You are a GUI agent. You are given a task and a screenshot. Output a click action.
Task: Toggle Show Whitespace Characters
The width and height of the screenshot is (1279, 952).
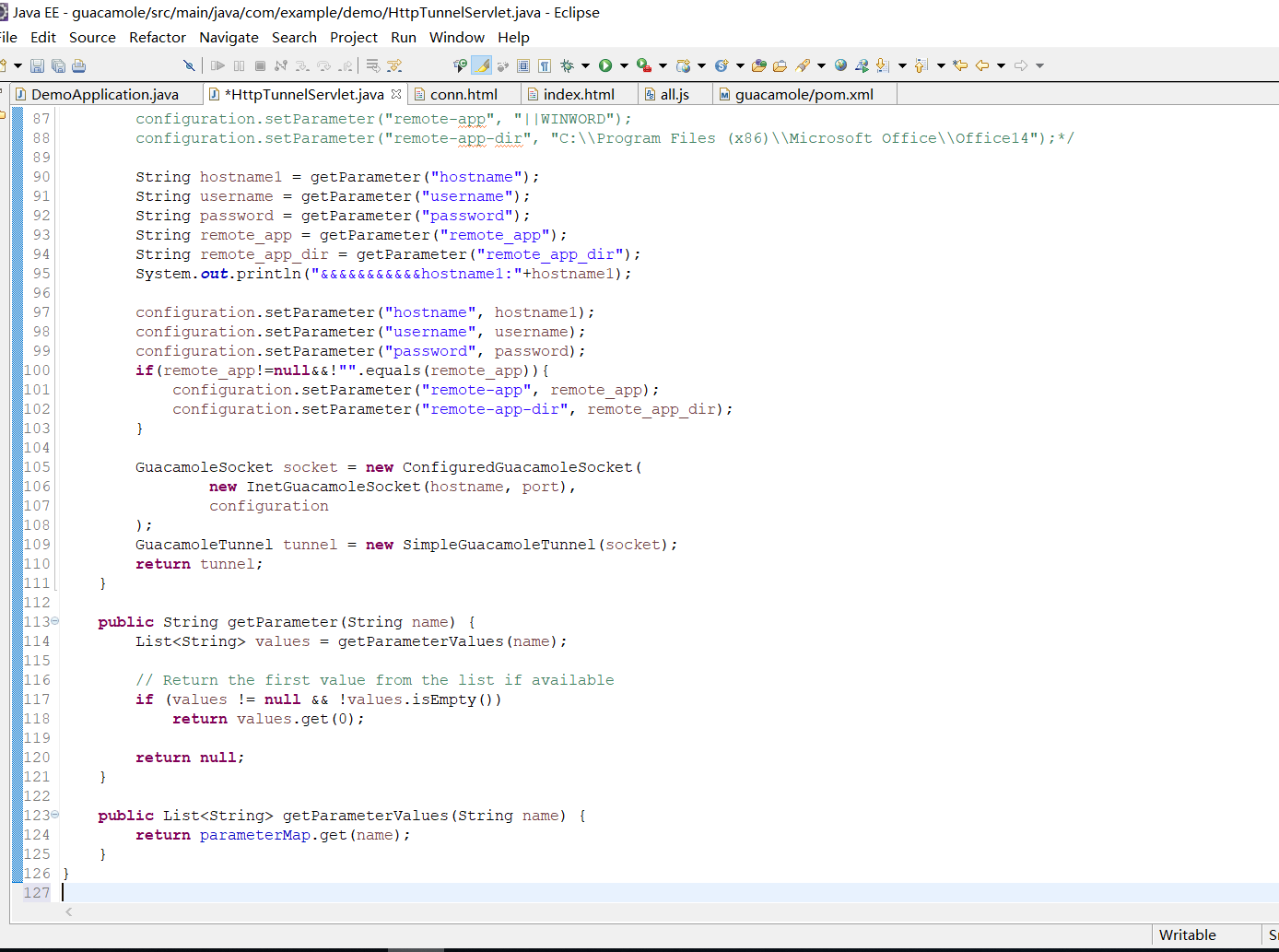545,65
